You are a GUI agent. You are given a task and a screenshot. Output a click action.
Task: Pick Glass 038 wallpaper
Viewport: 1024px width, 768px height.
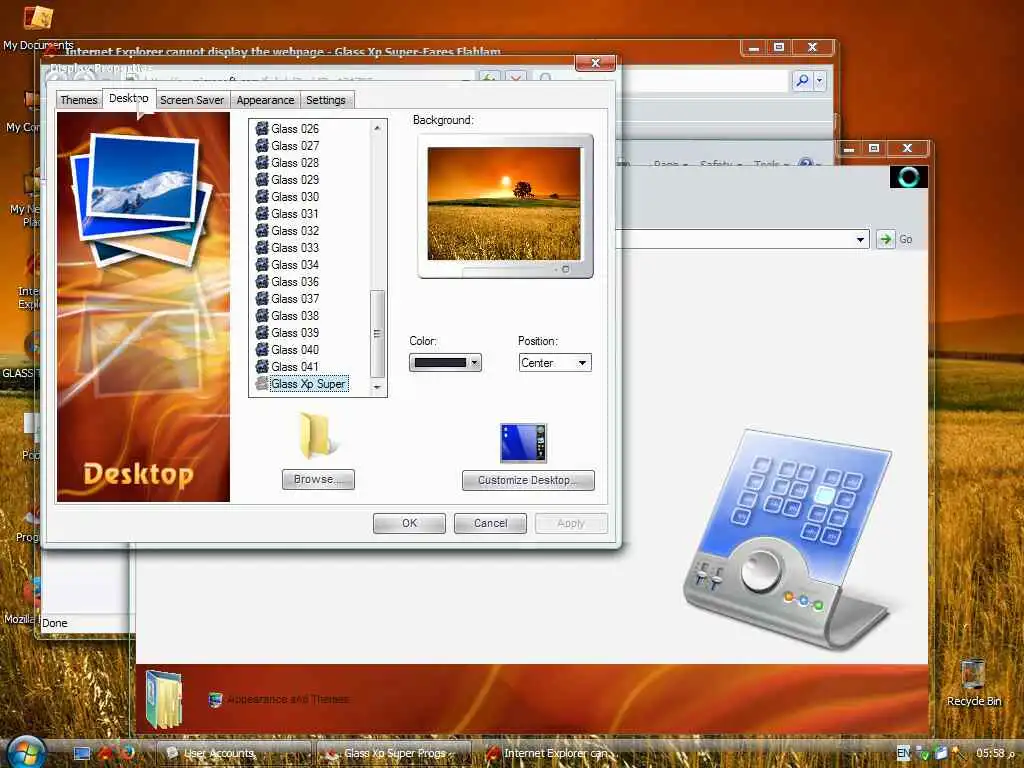[295, 315]
